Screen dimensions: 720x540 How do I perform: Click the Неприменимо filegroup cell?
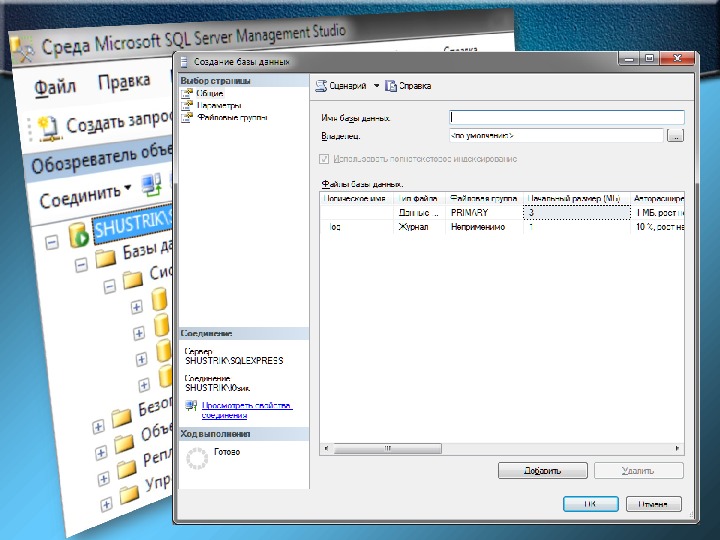click(484, 227)
